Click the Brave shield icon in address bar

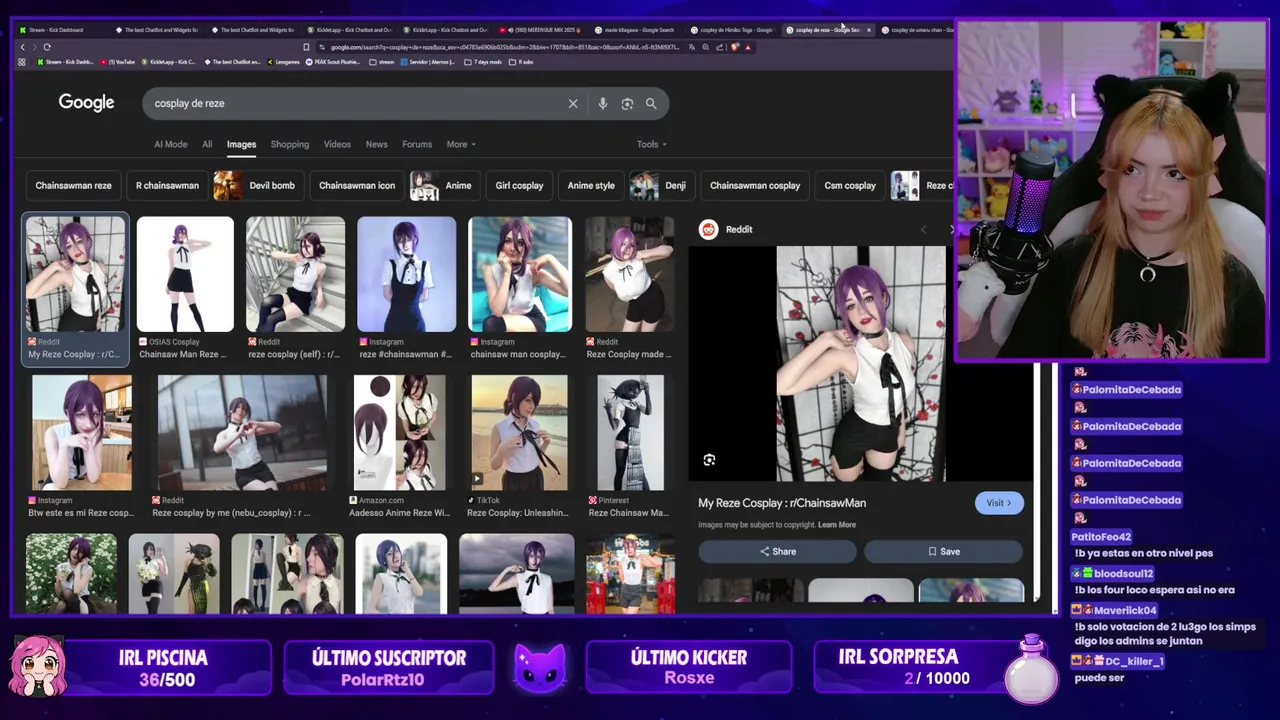pos(735,47)
